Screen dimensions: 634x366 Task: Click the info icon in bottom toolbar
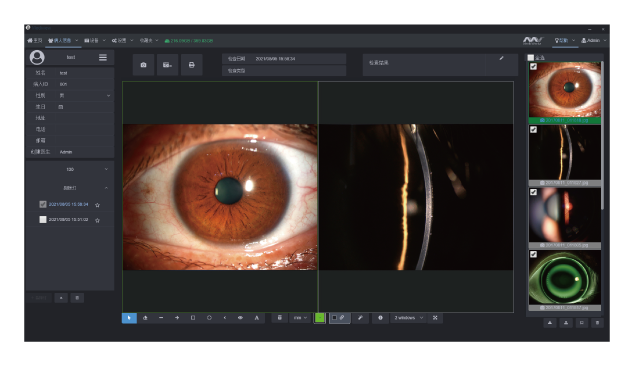tap(380, 318)
